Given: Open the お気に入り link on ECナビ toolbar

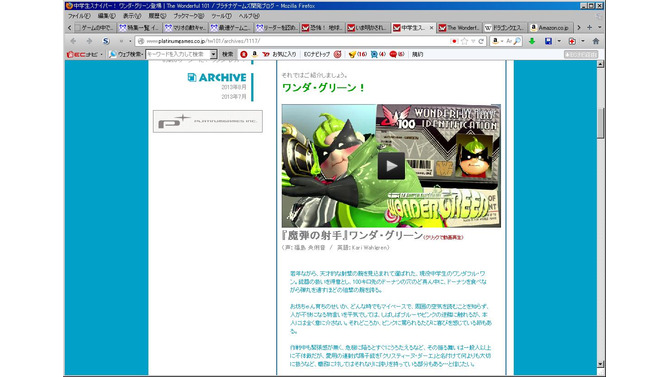Looking at the screenshot, I should coord(285,54).
